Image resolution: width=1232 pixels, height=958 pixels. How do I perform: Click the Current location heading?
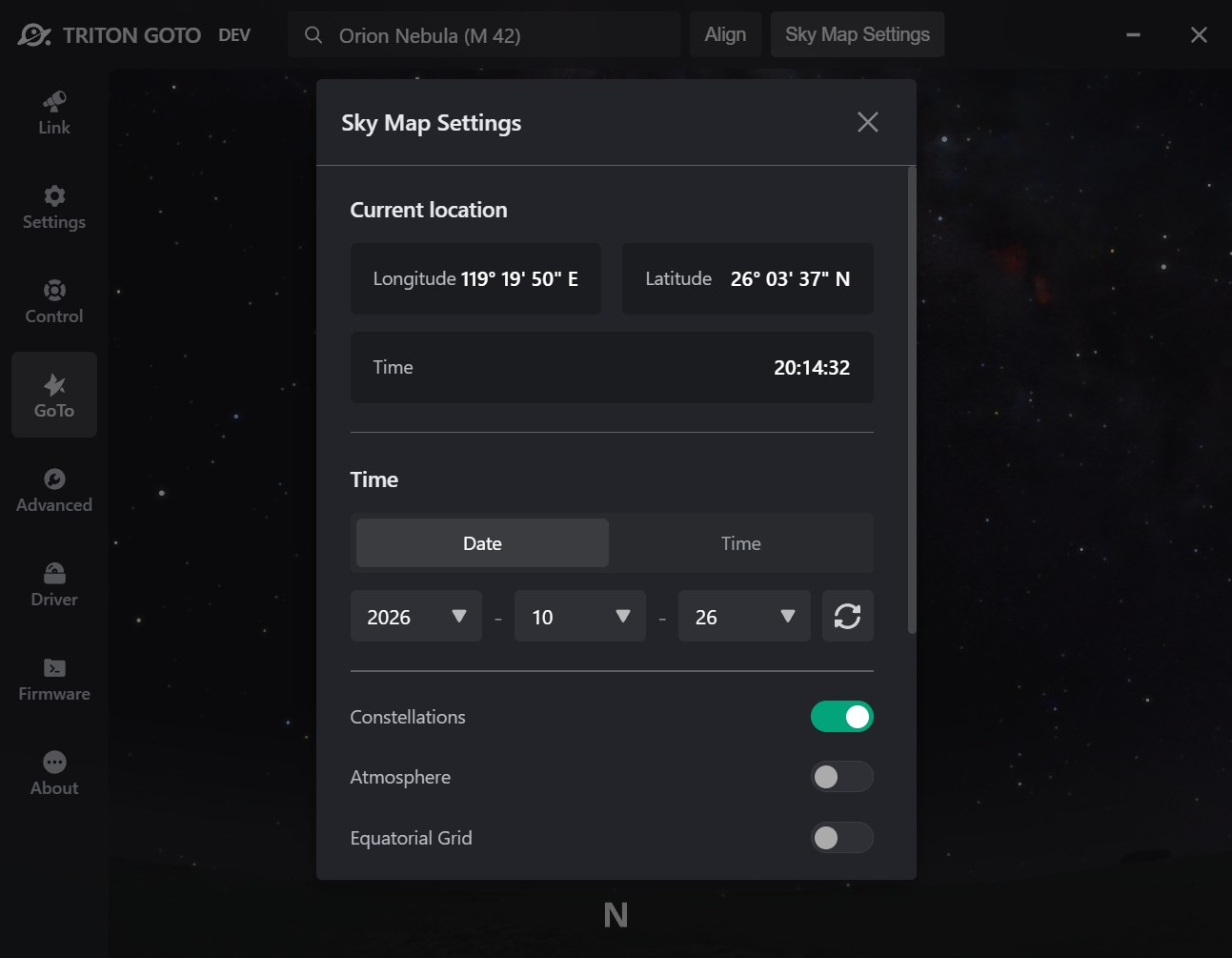point(429,210)
